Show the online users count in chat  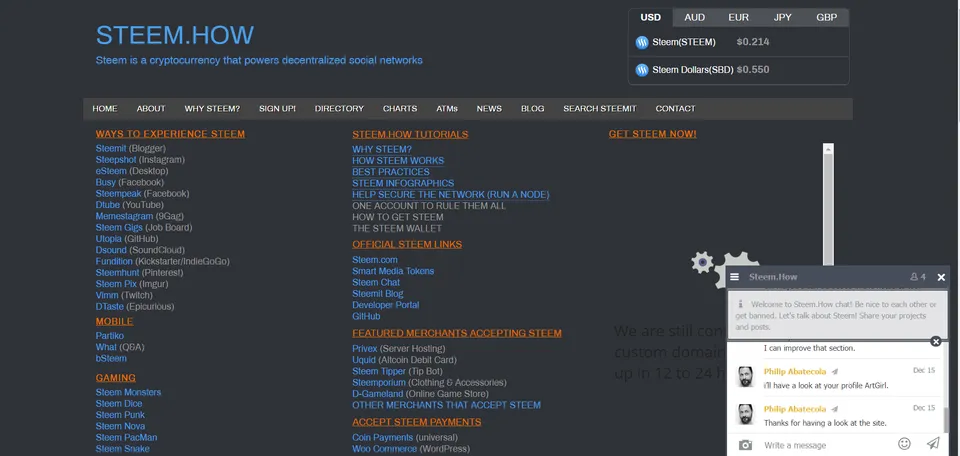(x=917, y=277)
